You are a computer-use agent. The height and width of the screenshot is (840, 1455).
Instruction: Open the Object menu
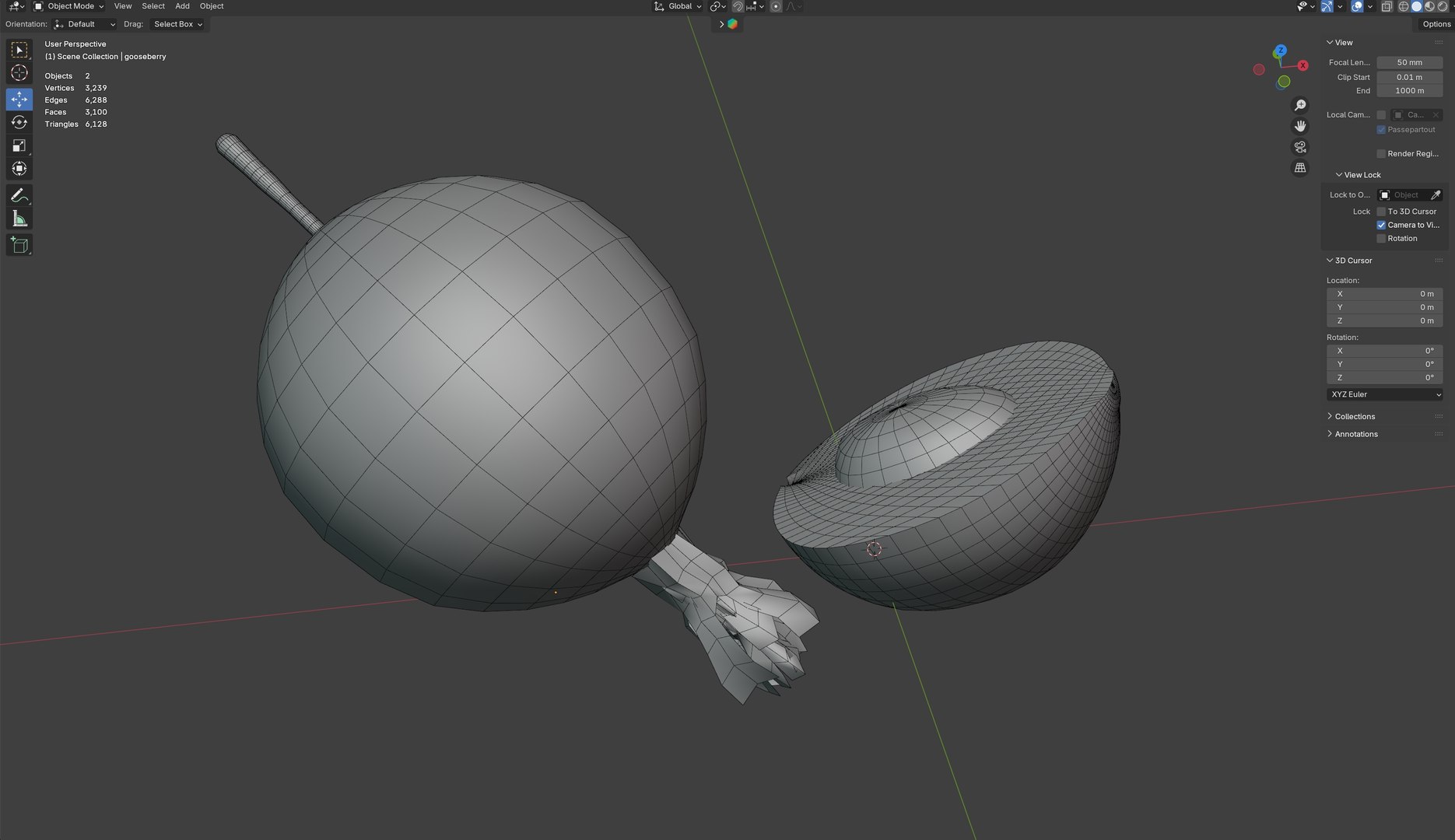pos(212,6)
